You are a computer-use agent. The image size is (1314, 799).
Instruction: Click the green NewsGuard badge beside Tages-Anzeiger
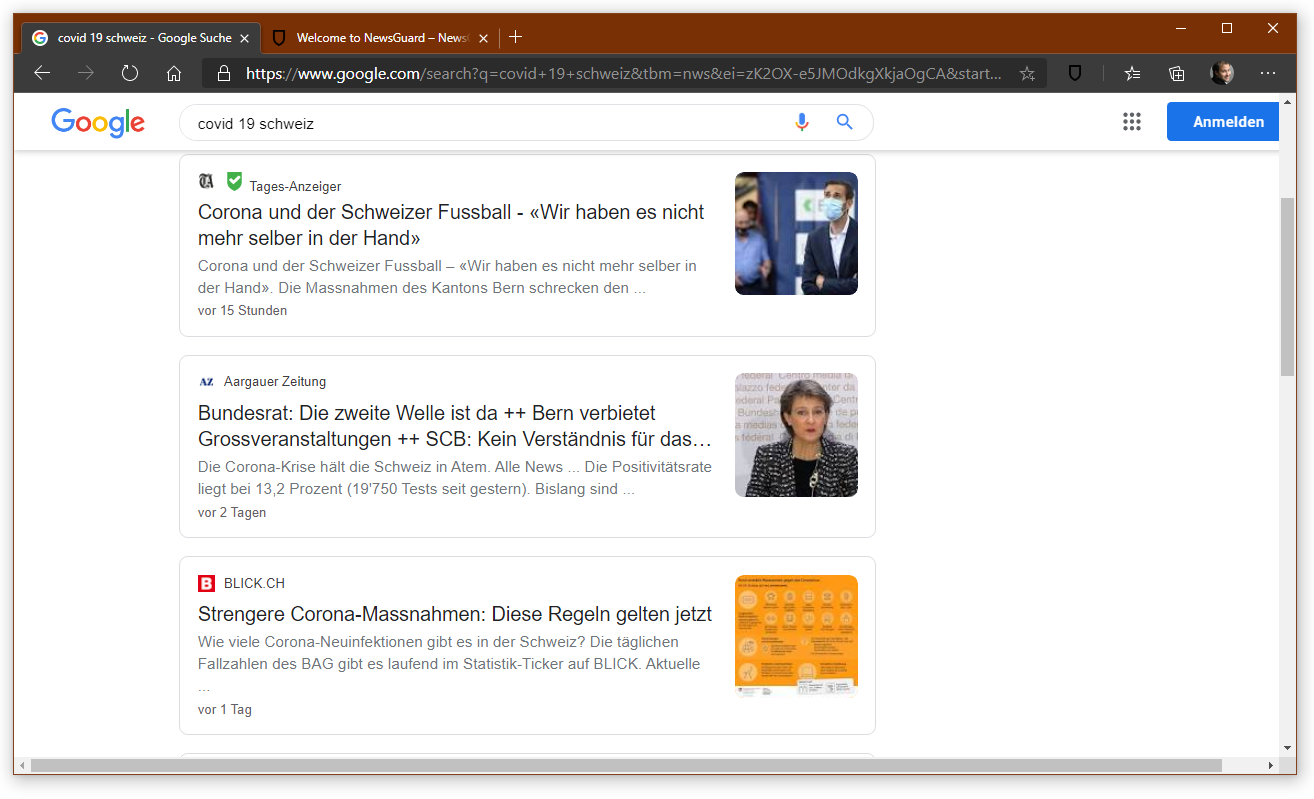pyautogui.click(x=234, y=181)
